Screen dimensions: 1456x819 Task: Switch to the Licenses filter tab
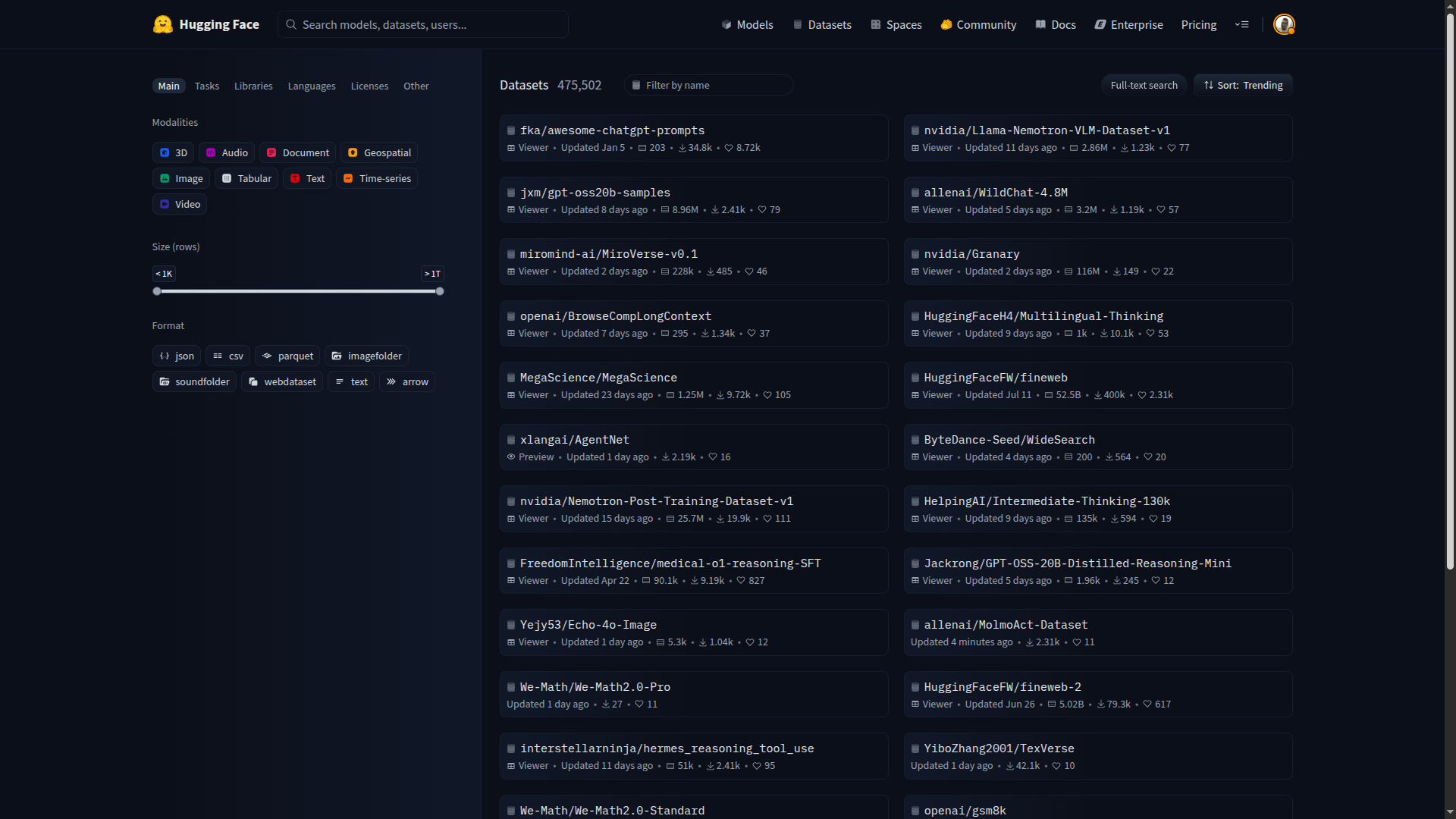369,86
